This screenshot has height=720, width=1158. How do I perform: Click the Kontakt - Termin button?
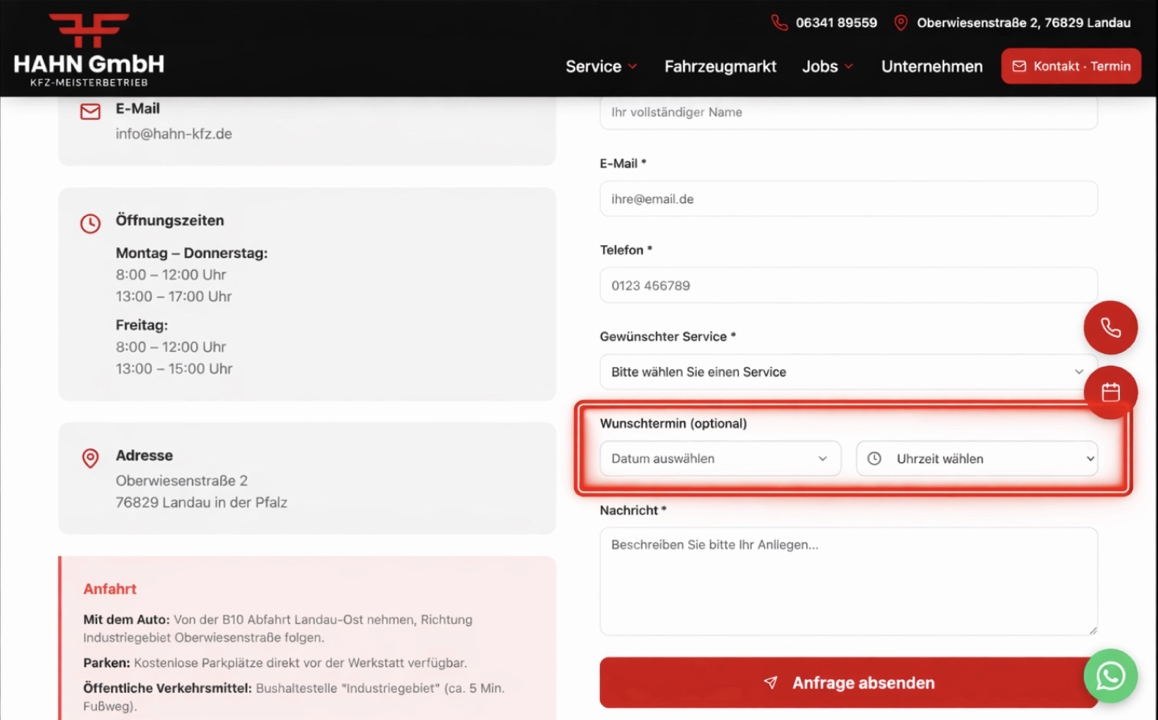click(1070, 66)
